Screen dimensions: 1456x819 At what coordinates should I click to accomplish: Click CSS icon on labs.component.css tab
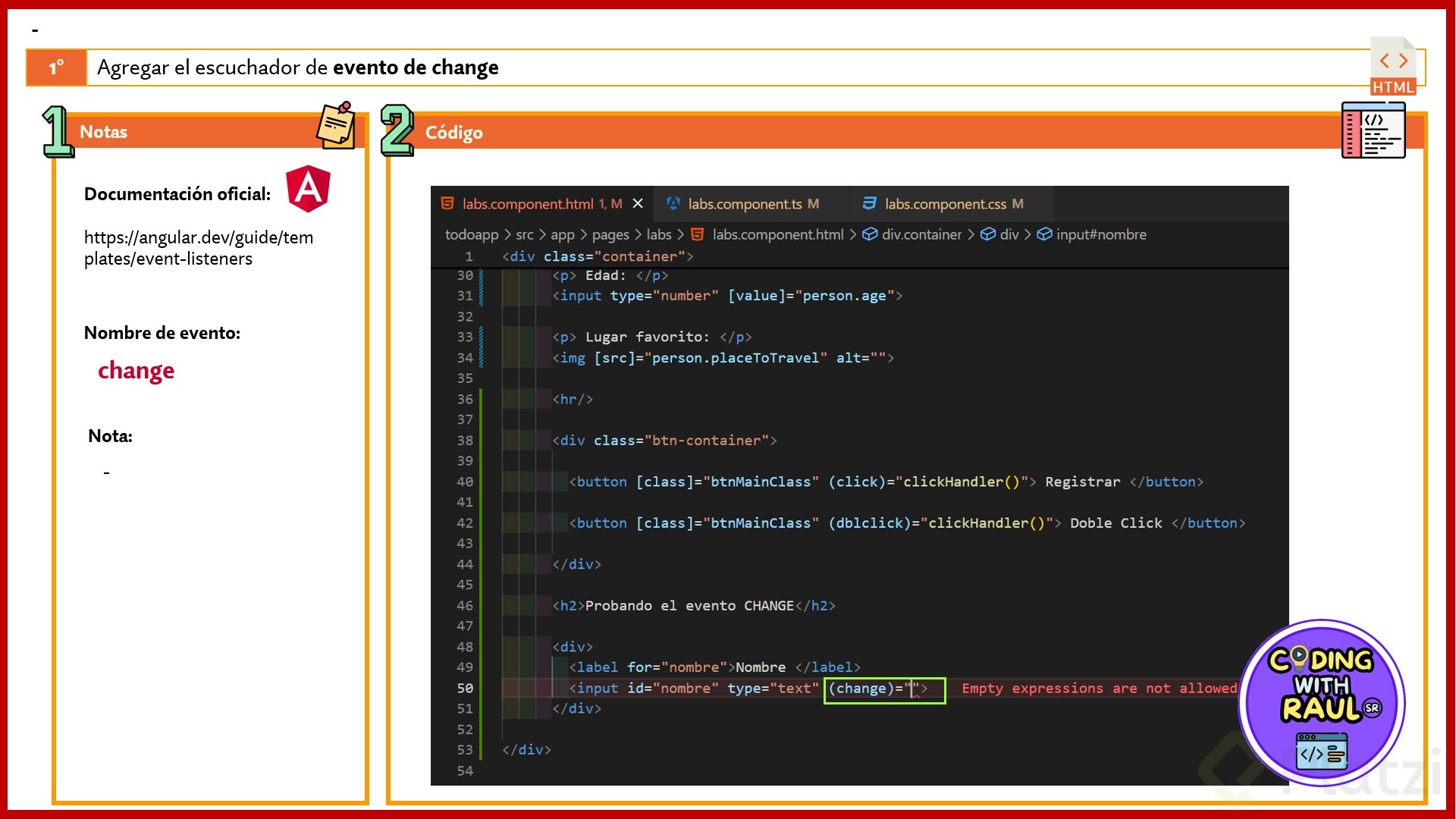pos(869,203)
